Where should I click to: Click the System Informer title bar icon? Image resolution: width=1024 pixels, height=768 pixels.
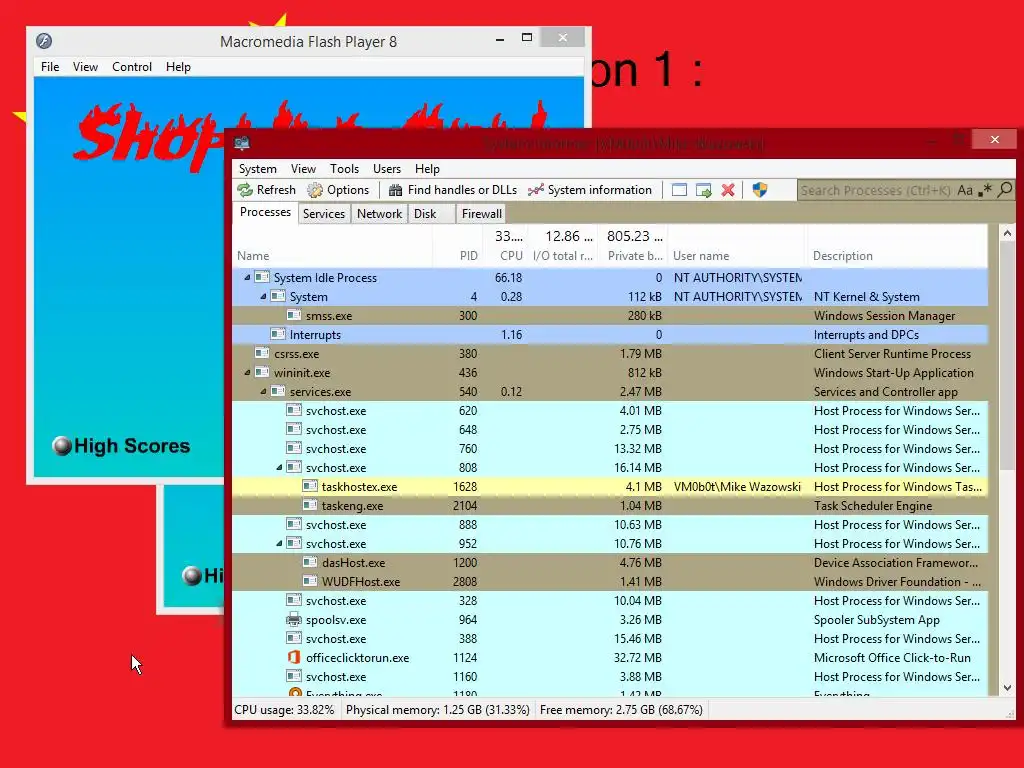(x=242, y=142)
